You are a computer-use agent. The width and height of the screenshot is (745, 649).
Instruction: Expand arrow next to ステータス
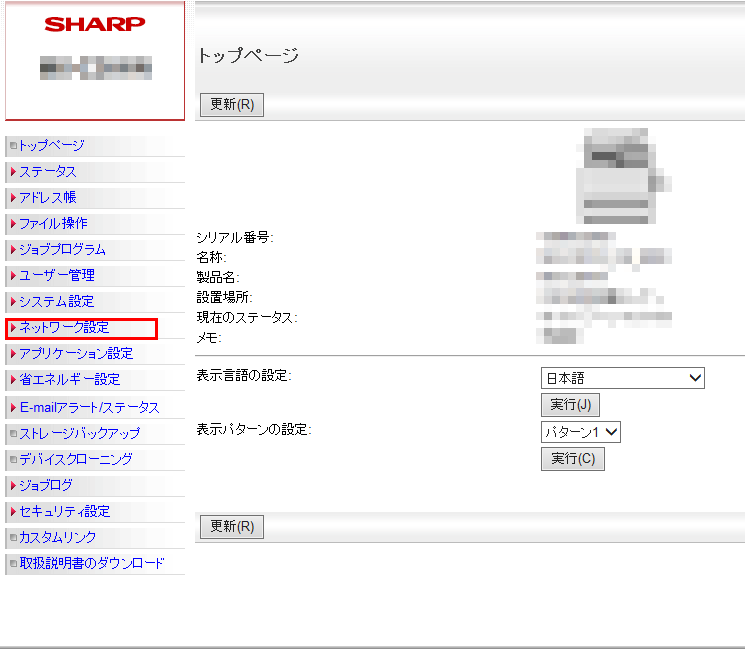coord(13,172)
